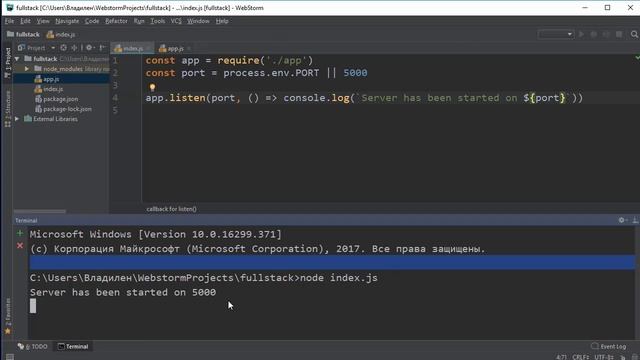
Task: Click tool window quick-access icon in status bar
Action: pos(9,357)
